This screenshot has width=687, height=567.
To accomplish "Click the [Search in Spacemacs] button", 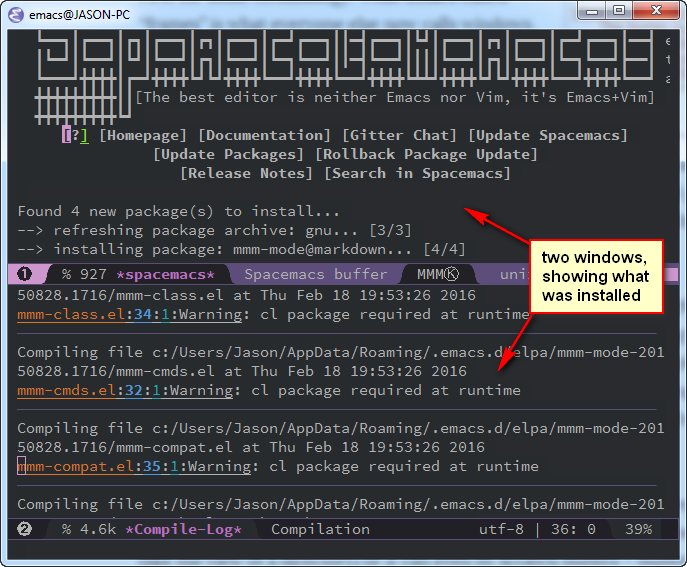I will [417, 173].
